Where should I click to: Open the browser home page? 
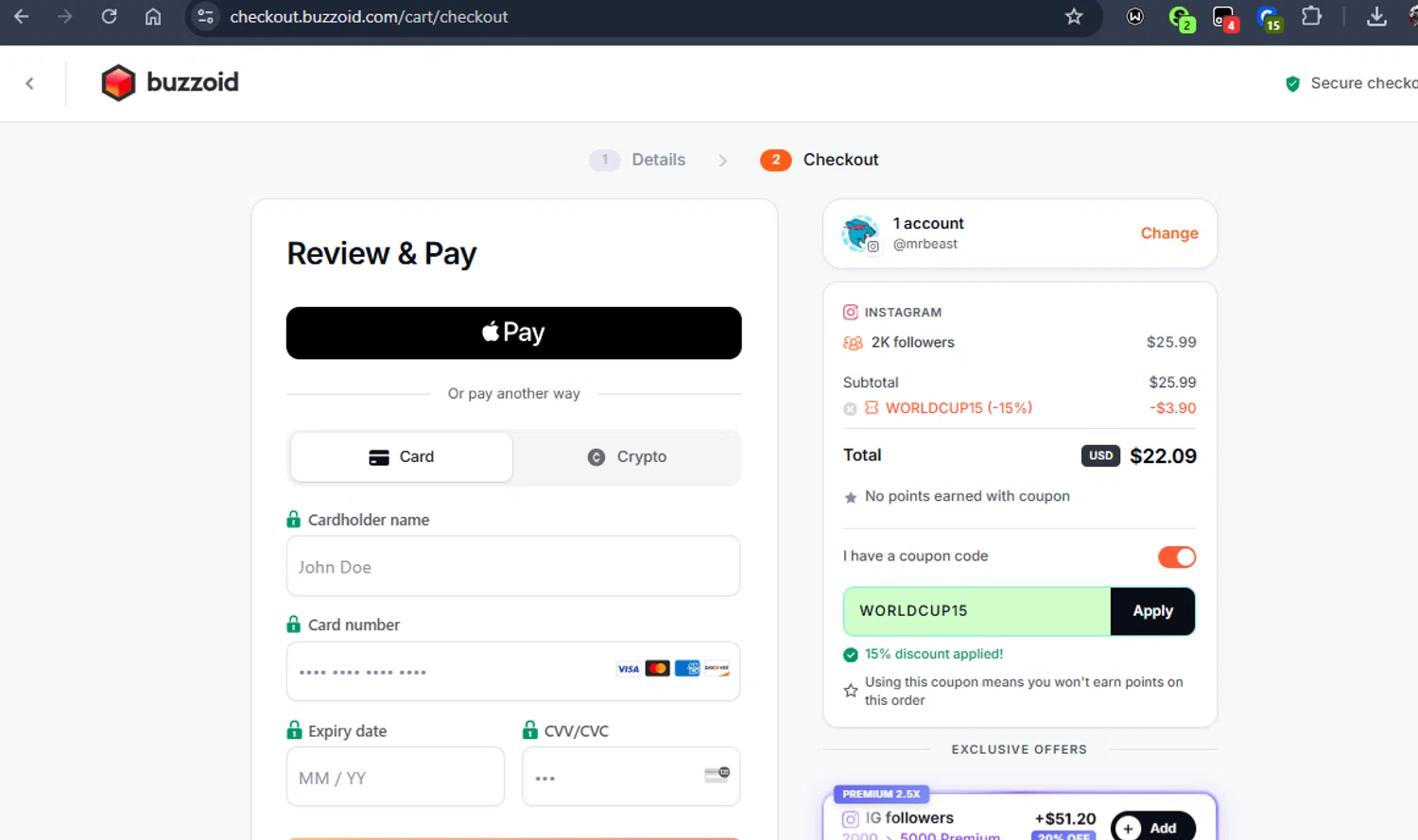pyautogui.click(x=153, y=16)
